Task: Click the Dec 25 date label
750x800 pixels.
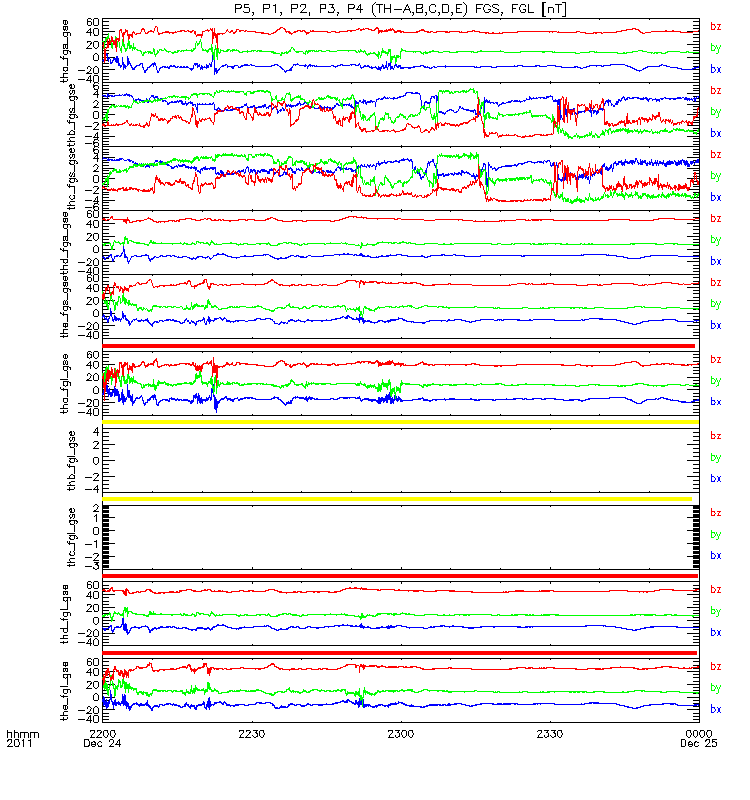Action: (699, 744)
